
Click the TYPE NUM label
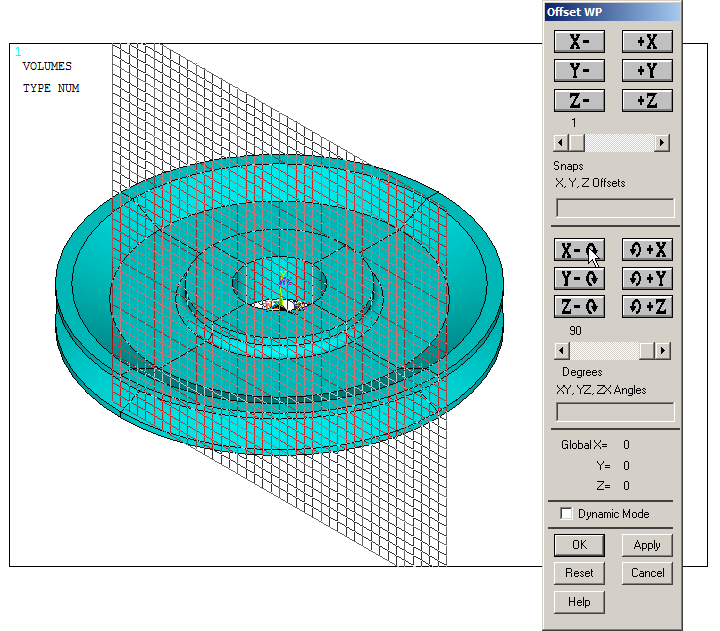51,88
